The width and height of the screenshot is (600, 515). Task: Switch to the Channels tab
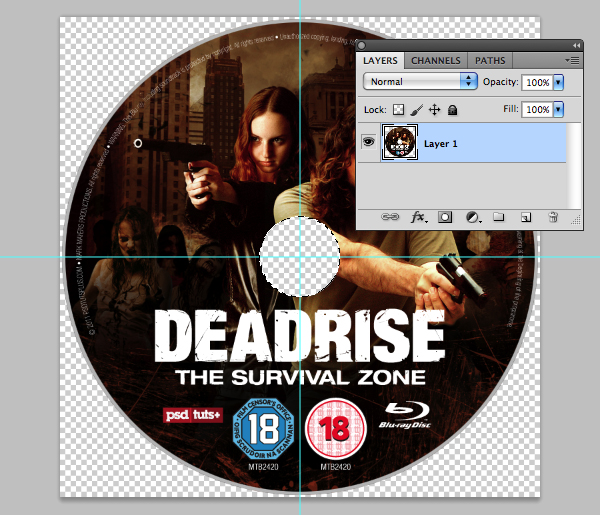tap(436, 61)
